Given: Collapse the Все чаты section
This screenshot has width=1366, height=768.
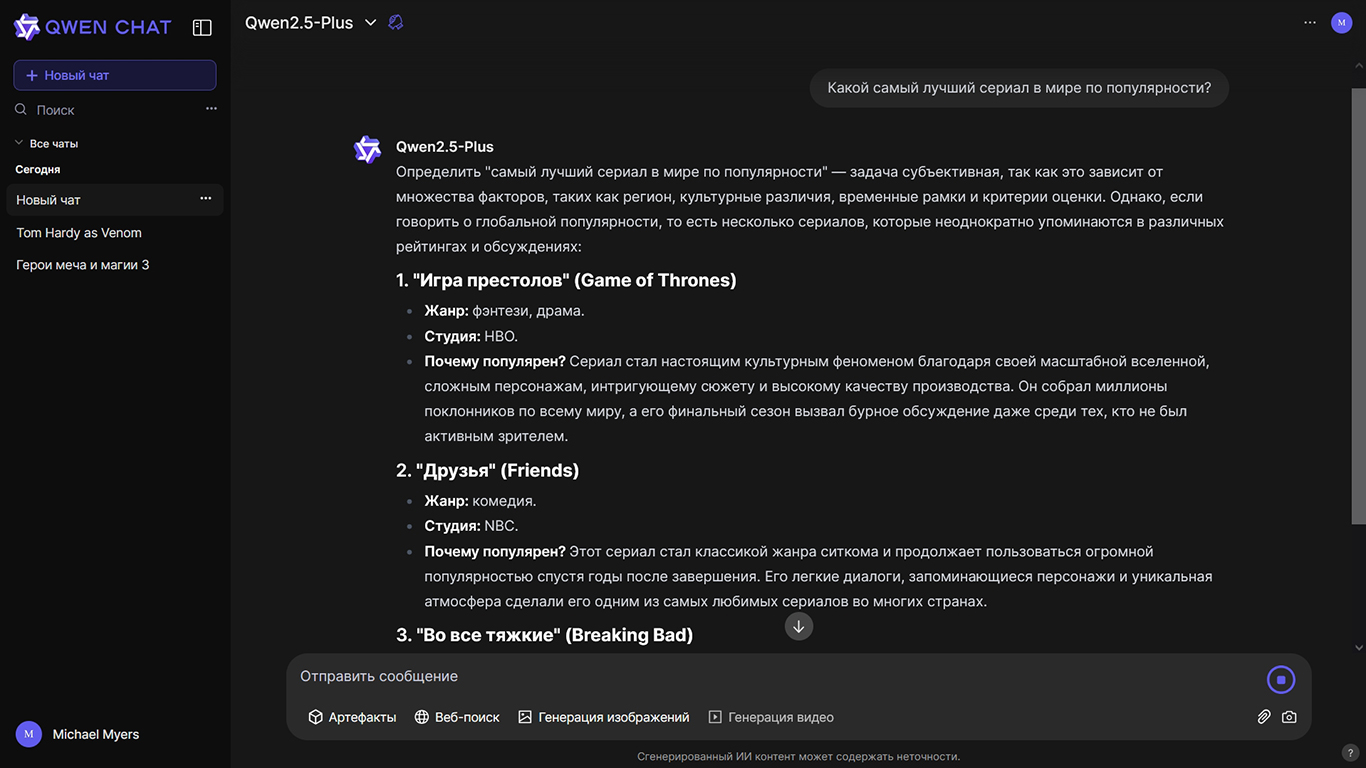Looking at the screenshot, I should [46, 143].
